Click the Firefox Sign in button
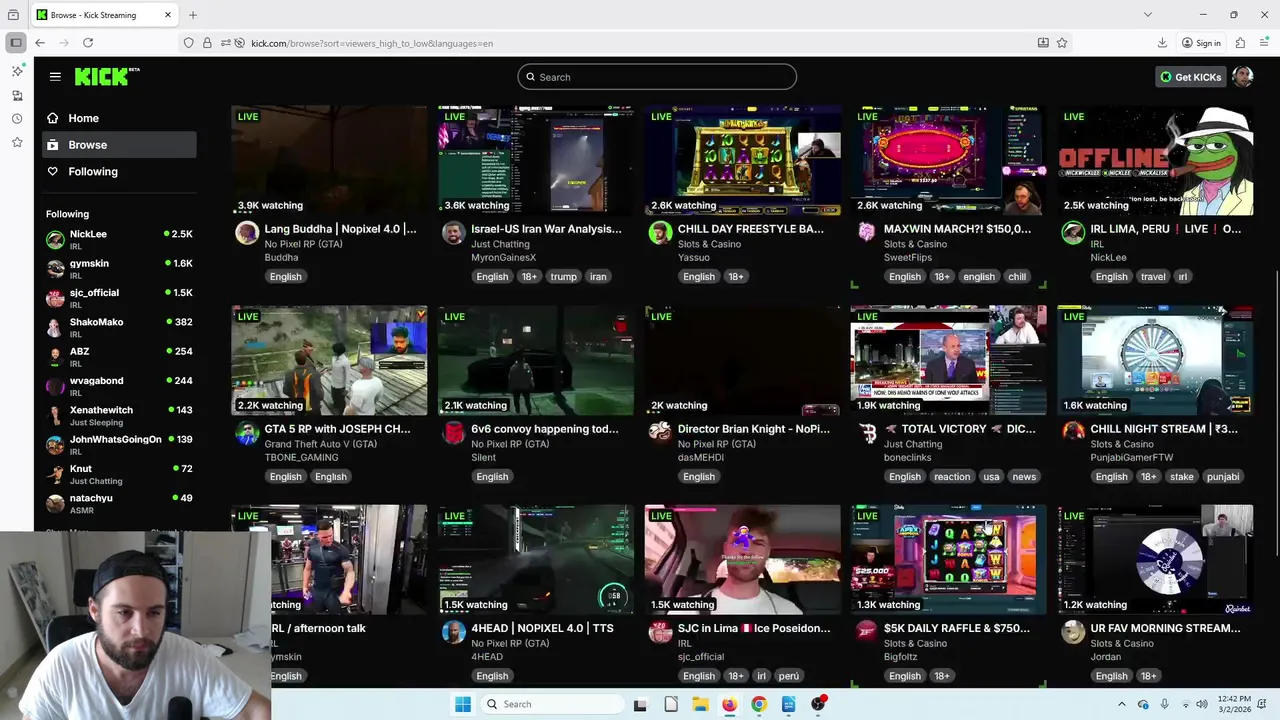This screenshot has height=720, width=1280. [x=1201, y=43]
